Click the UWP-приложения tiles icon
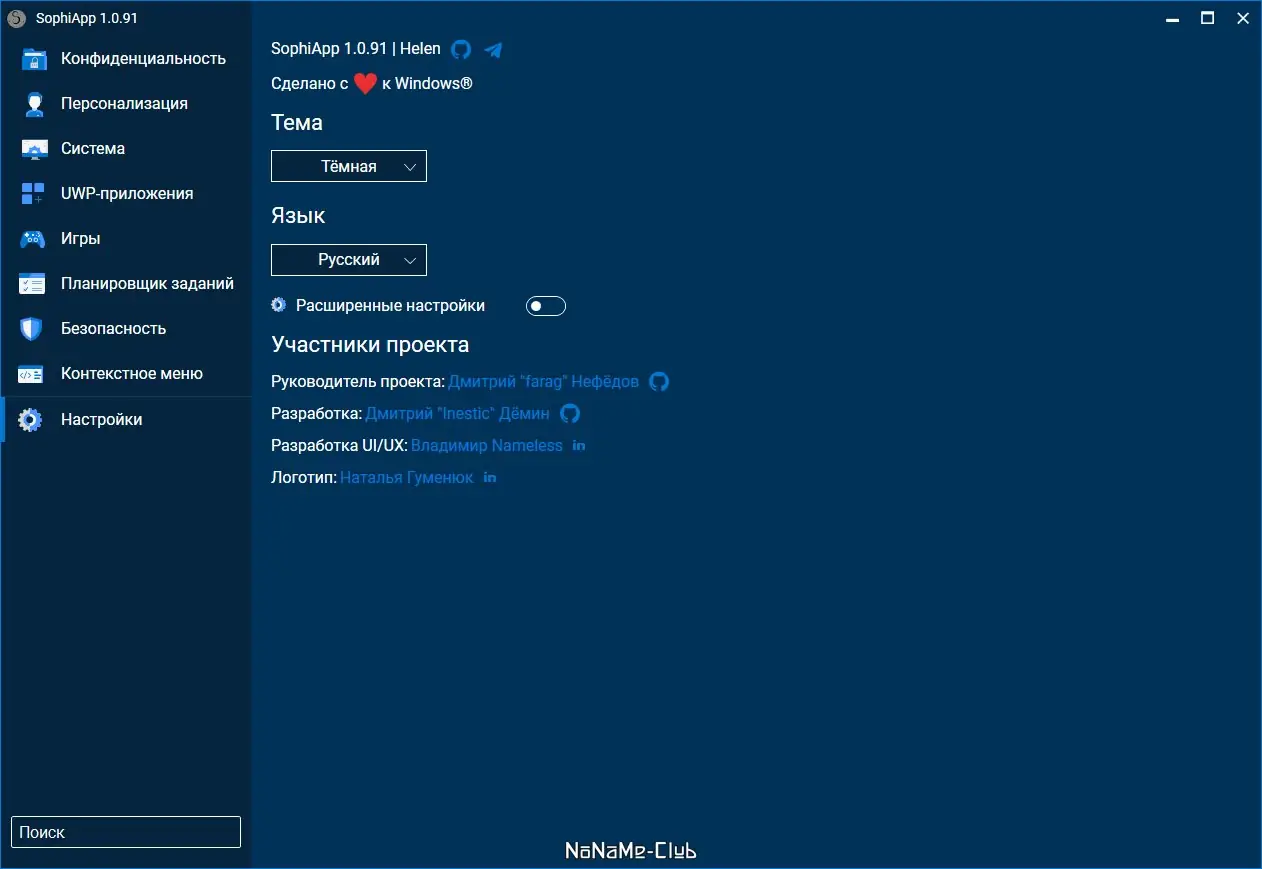 coord(33,194)
